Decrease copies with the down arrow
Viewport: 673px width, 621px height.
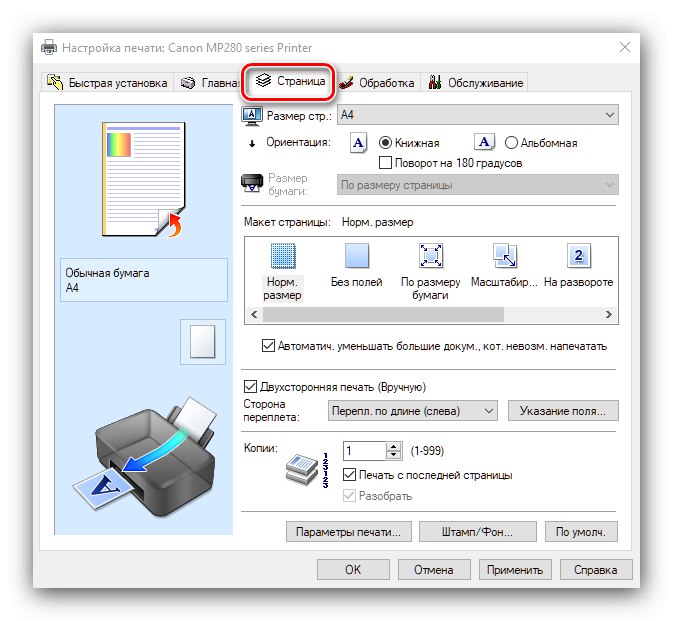tap(393, 455)
